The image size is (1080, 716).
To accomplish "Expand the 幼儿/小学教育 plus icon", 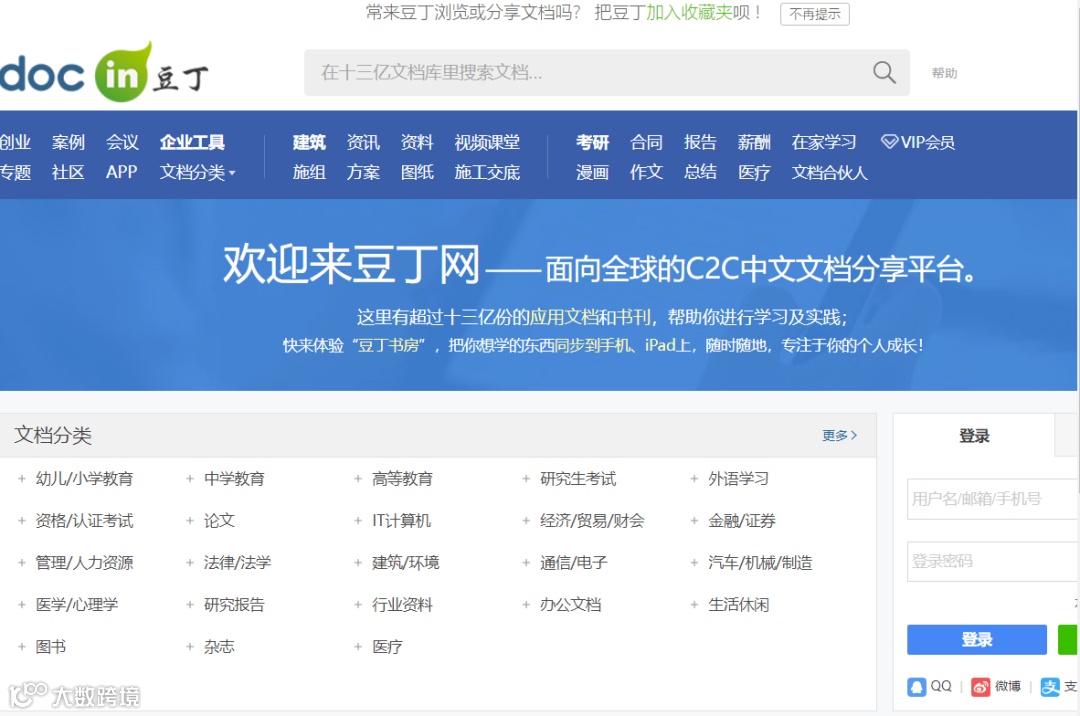I will [x=22, y=478].
